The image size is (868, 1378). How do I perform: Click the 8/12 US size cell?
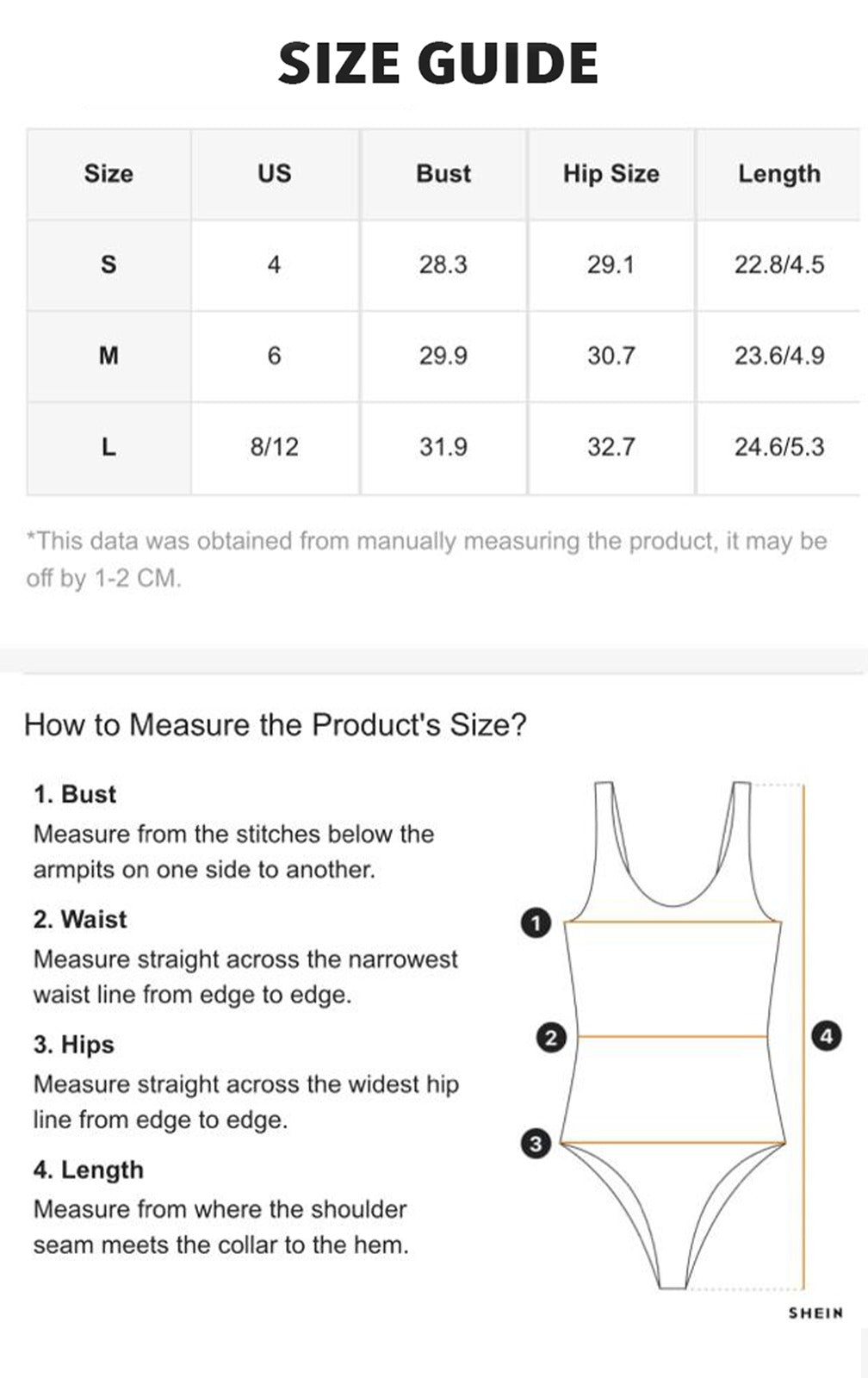click(x=274, y=447)
